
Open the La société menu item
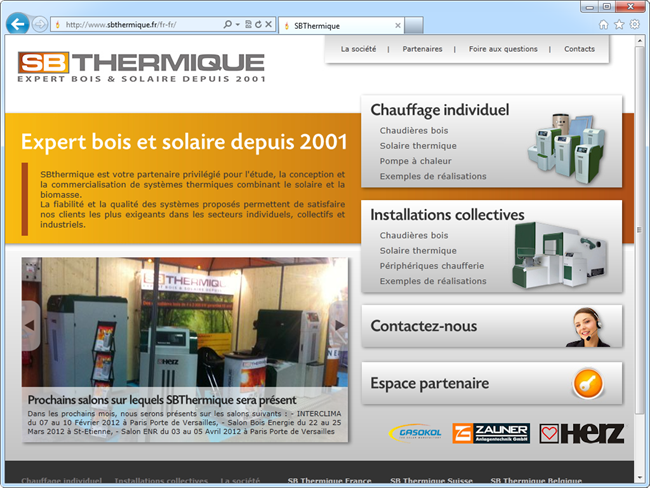[x=358, y=49]
